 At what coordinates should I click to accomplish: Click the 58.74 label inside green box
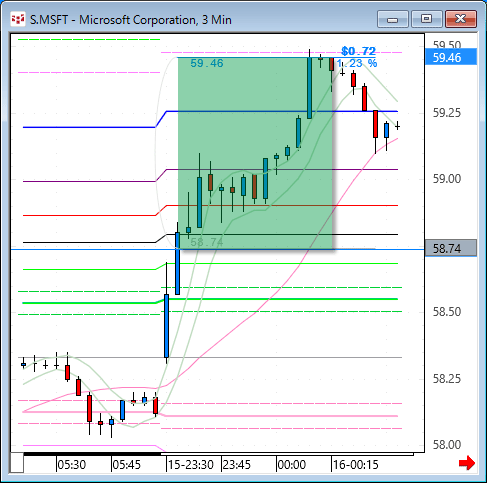coord(207,242)
